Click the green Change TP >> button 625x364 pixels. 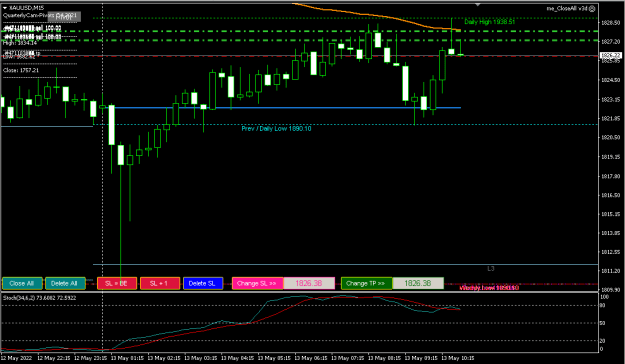coord(367,283)
